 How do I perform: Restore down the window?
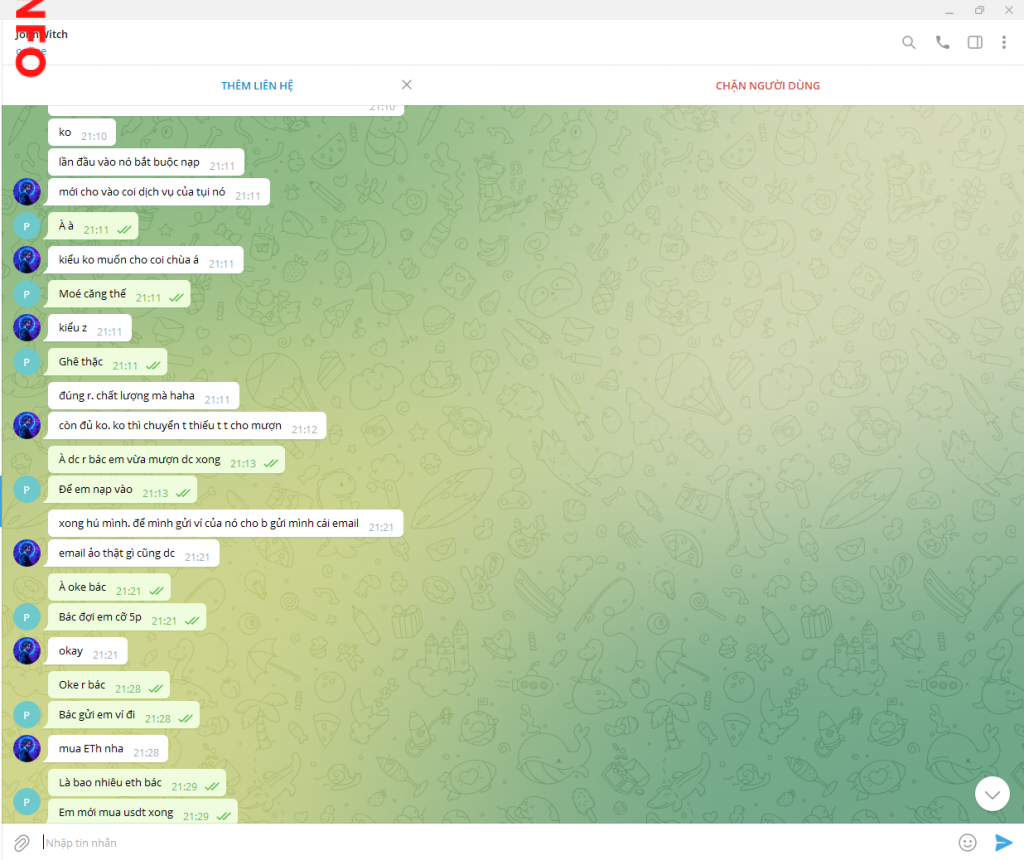click(979, 10)
